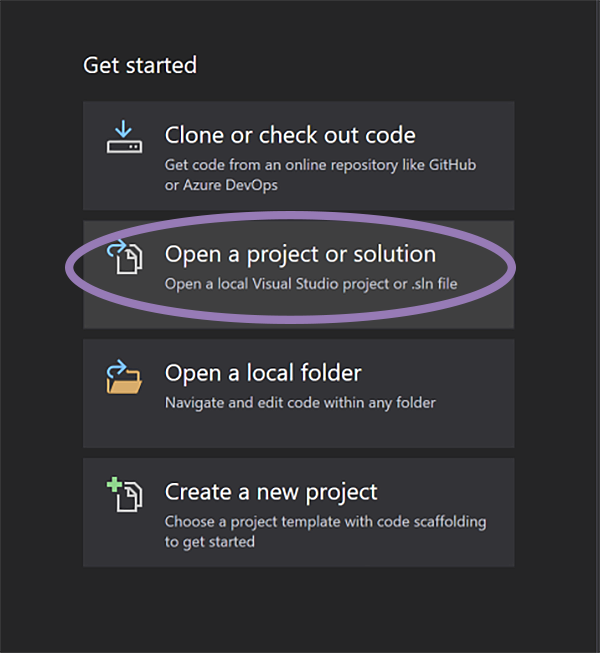Image resolution: width=600 pixels, height=653 pixels.
Task: Click the Open project or solution icon
Action: [x=125, y=256]
